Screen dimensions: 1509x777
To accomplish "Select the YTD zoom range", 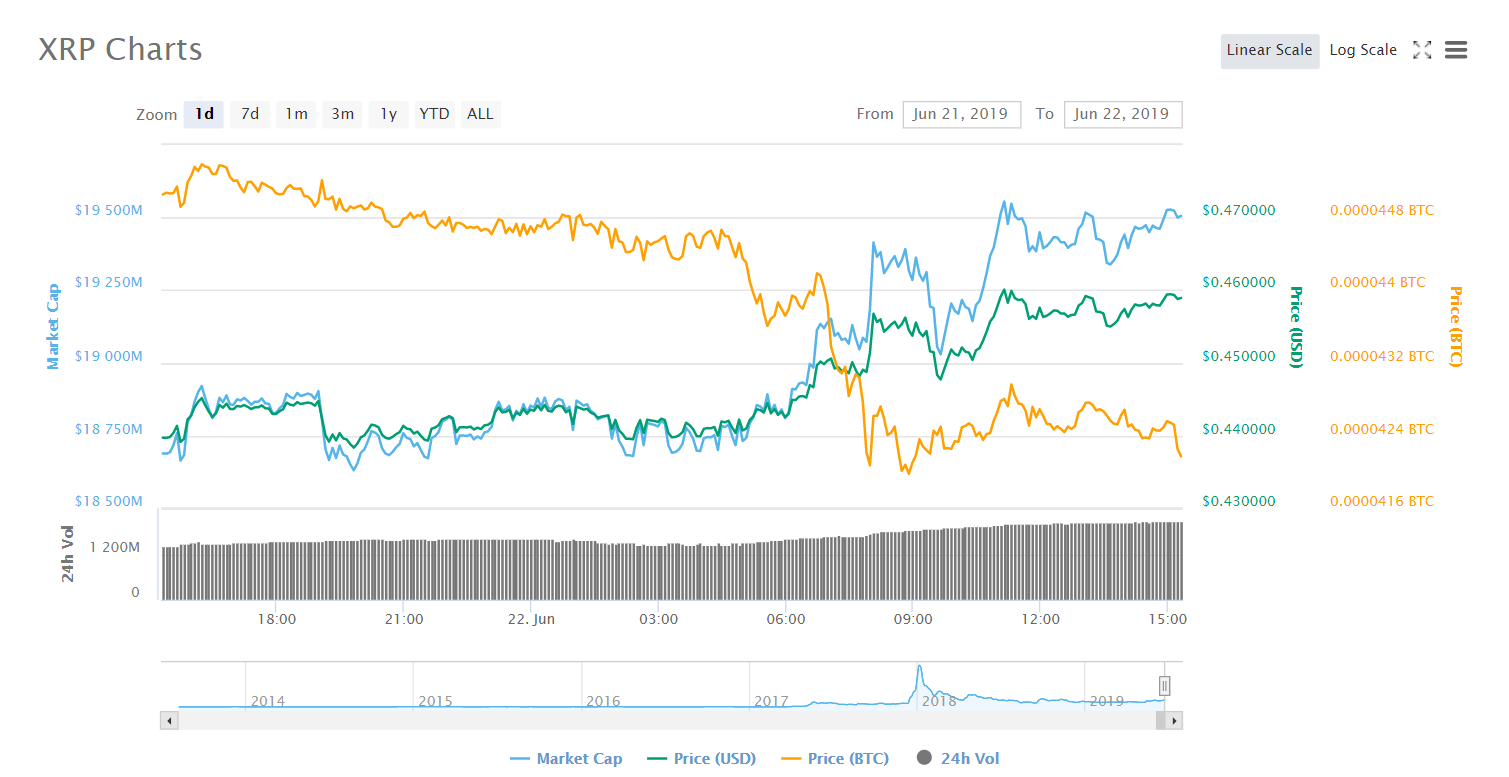I will tap(434, 114).
